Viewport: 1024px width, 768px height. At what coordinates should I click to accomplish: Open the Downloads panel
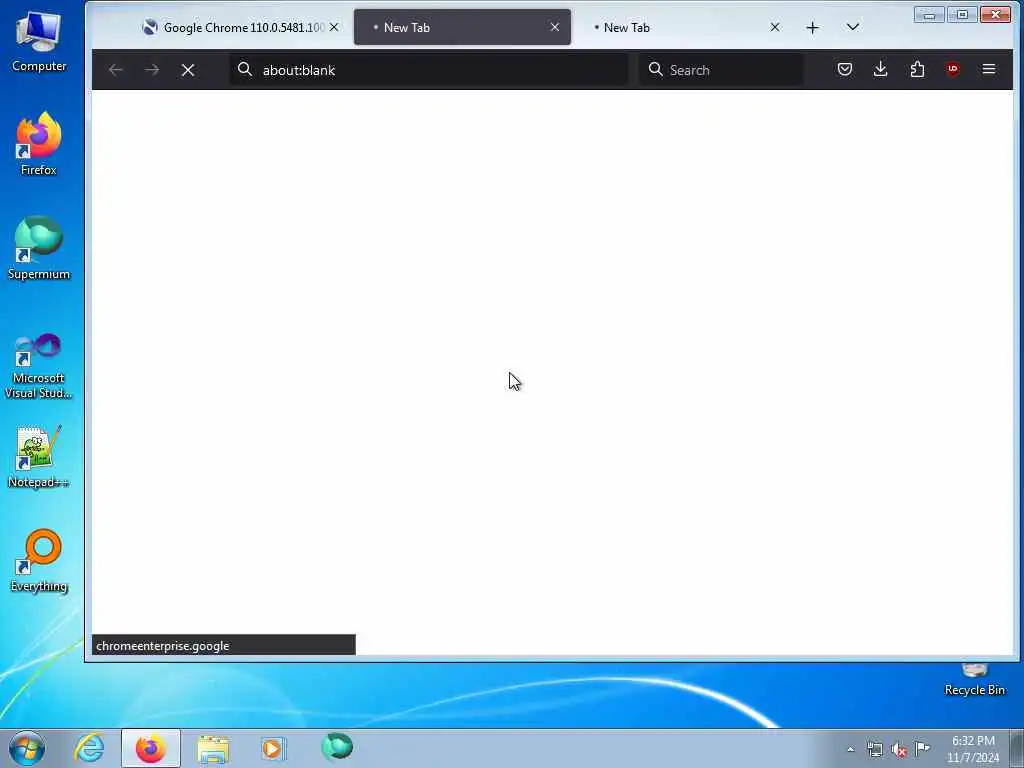pyautogui.click(x=881, y=69)
